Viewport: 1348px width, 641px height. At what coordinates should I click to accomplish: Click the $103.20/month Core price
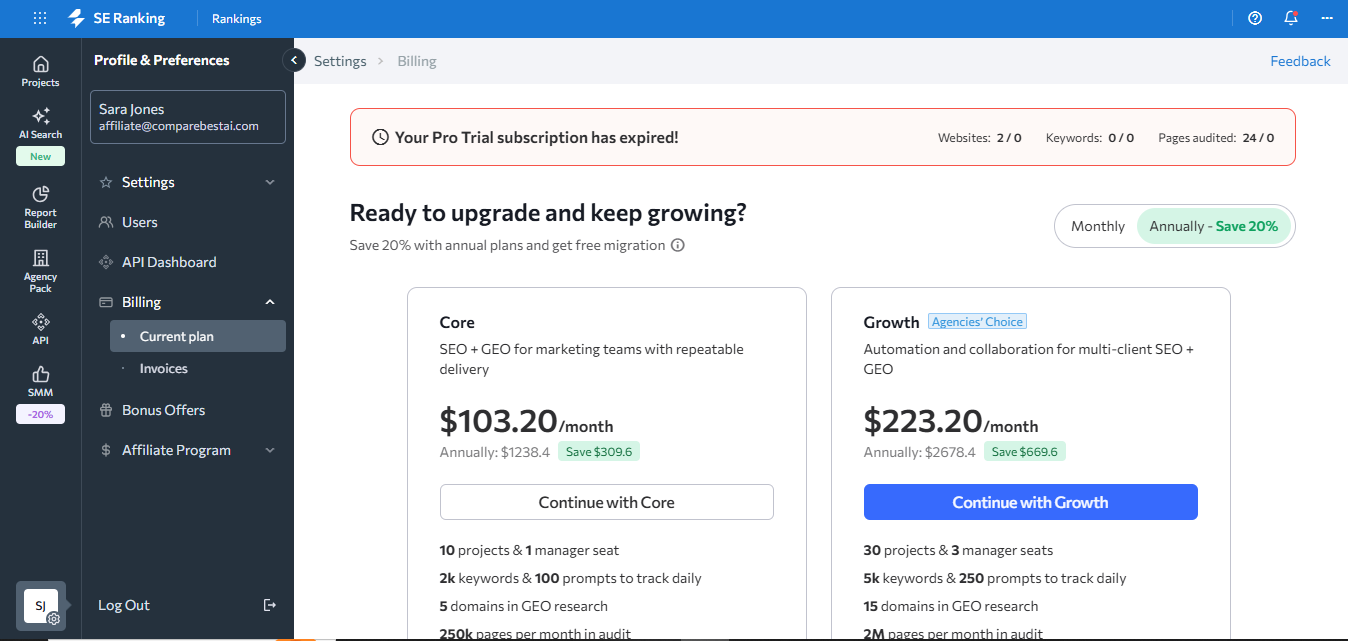point(527,421)
